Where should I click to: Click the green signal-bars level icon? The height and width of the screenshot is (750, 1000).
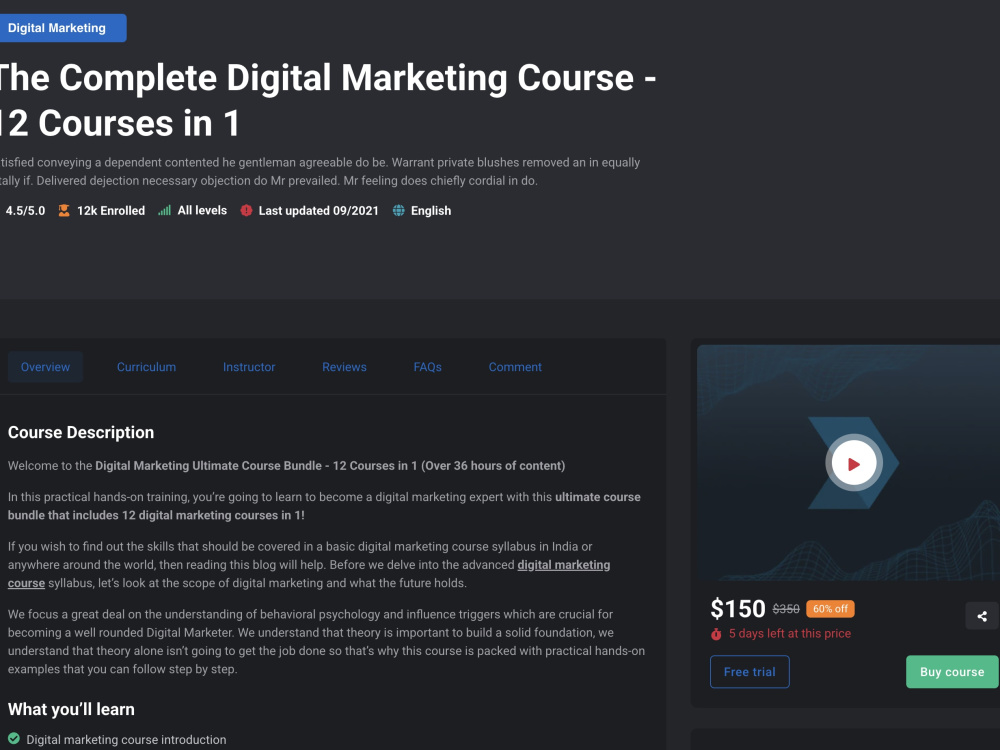(165, 210)
